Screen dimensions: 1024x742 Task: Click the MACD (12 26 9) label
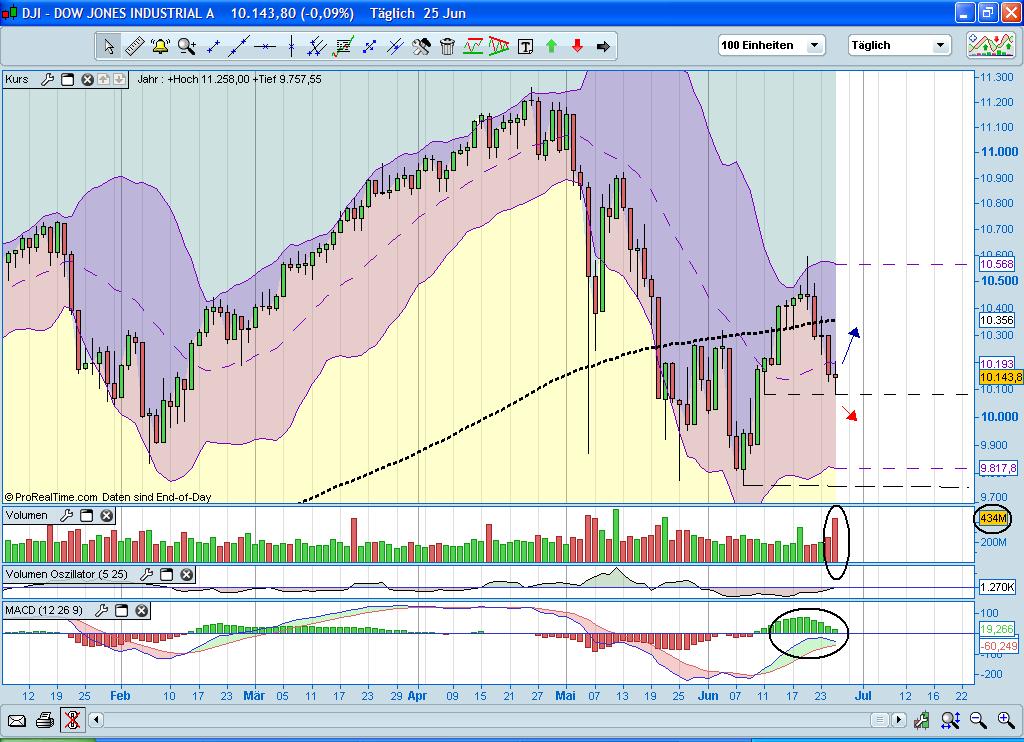click(x=44, y=610)
